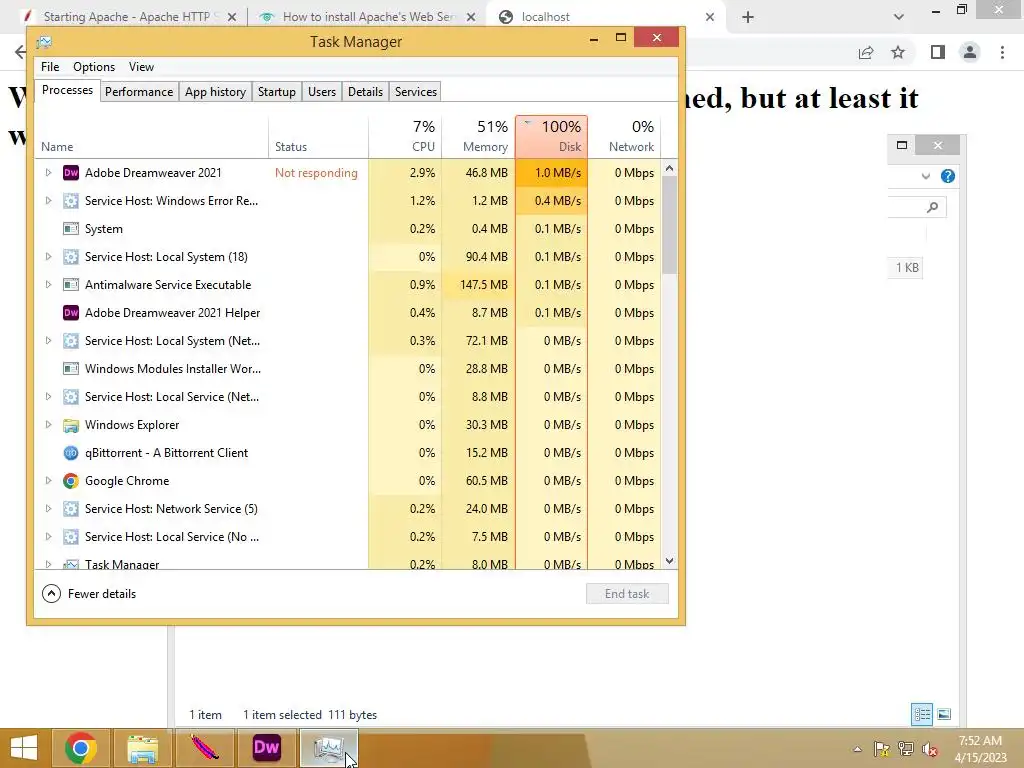Expand Service Host: Local System (Net...)

[x=48, y=341]
